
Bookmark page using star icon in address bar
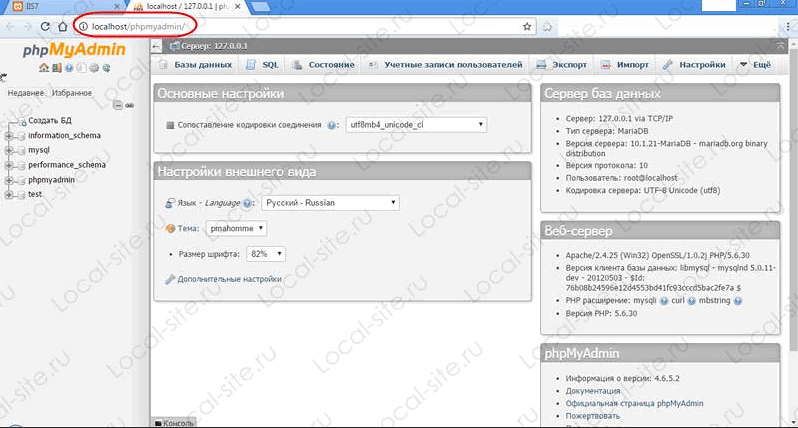point(527,26)
